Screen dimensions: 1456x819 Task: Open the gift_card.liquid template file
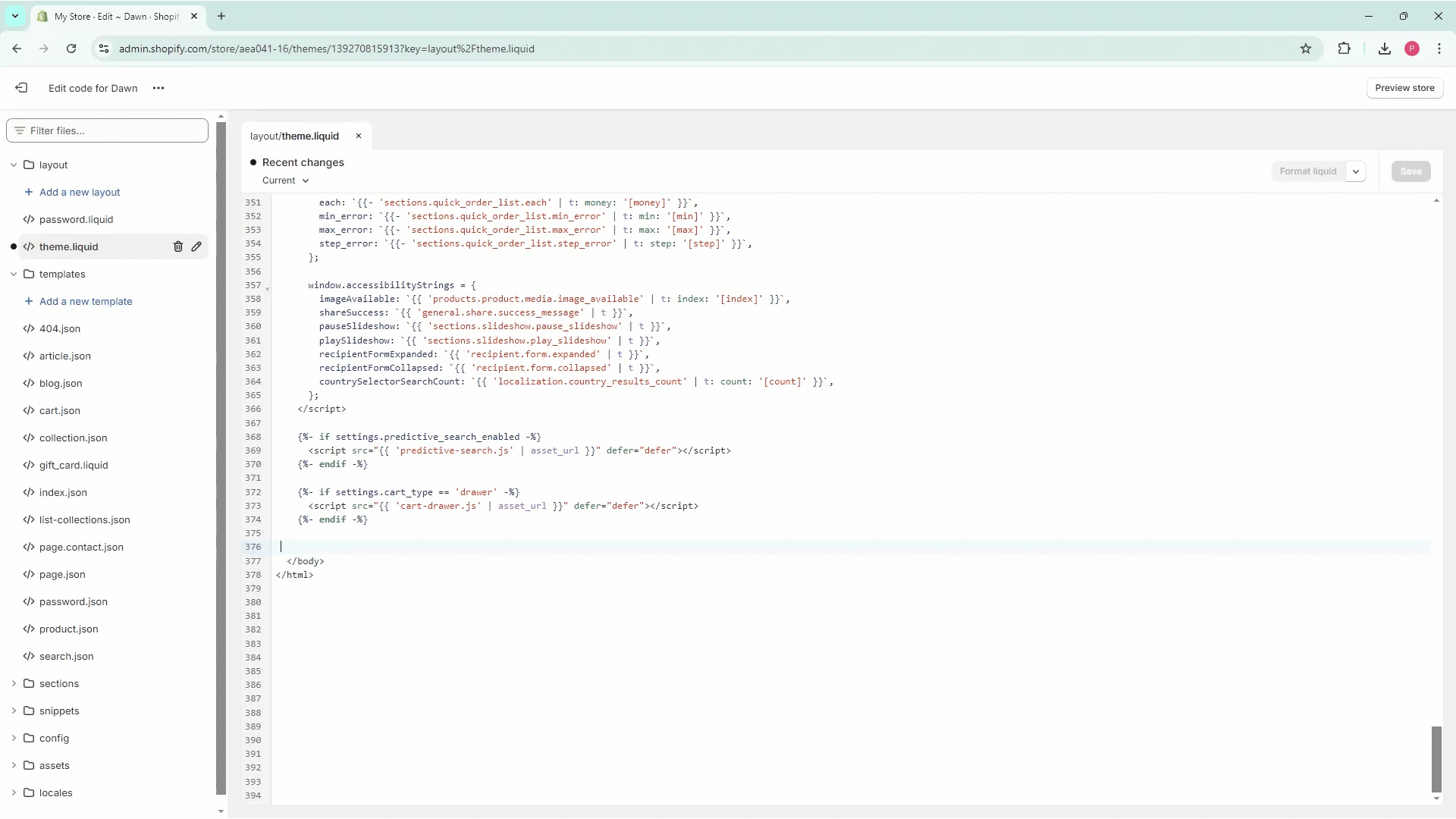74,466
